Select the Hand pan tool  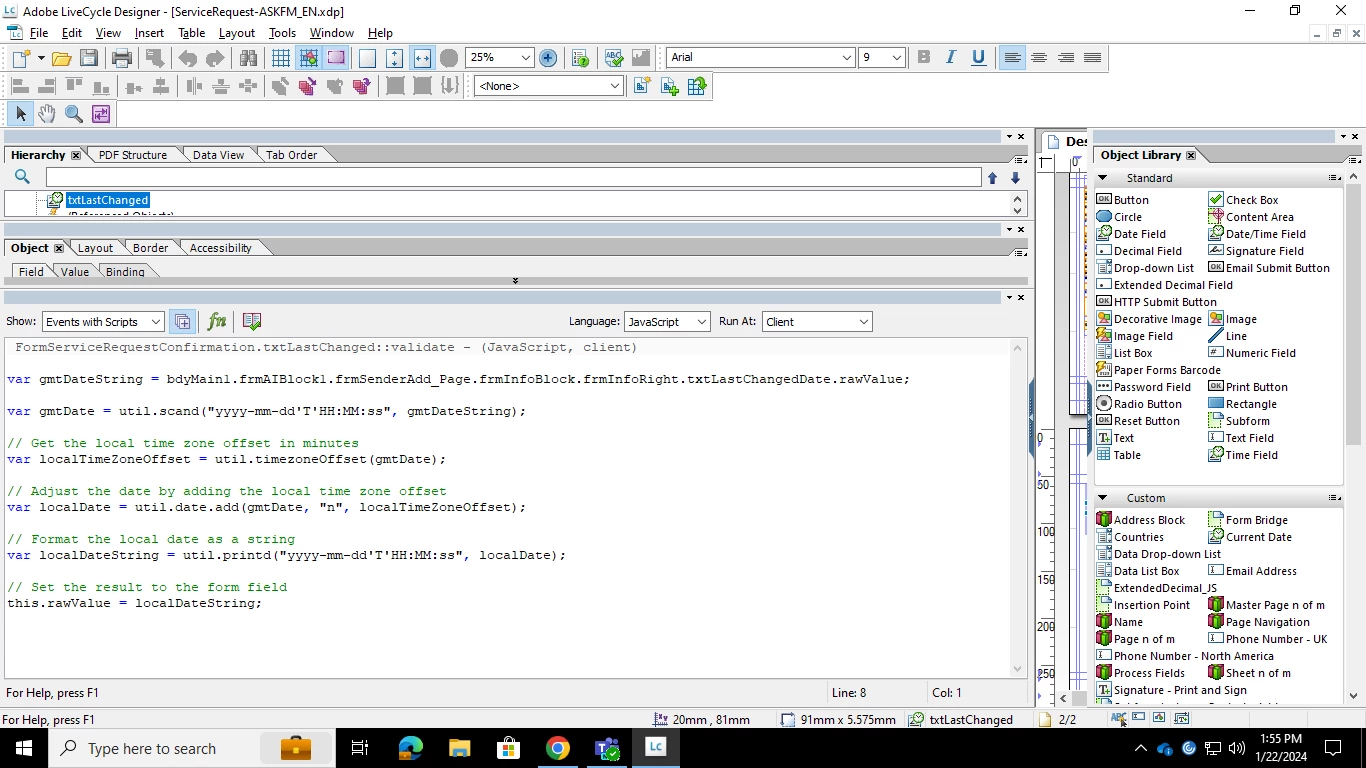pyautogui.click(x=47, y=114)
